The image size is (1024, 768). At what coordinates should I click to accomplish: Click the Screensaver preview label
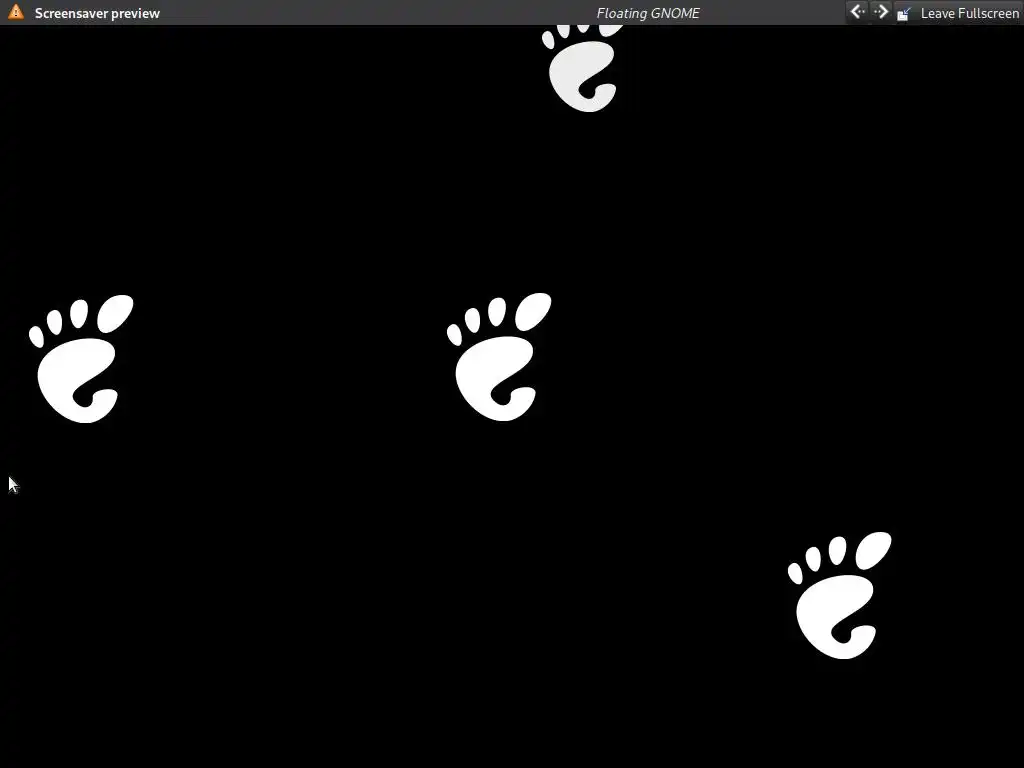point(97,13)
